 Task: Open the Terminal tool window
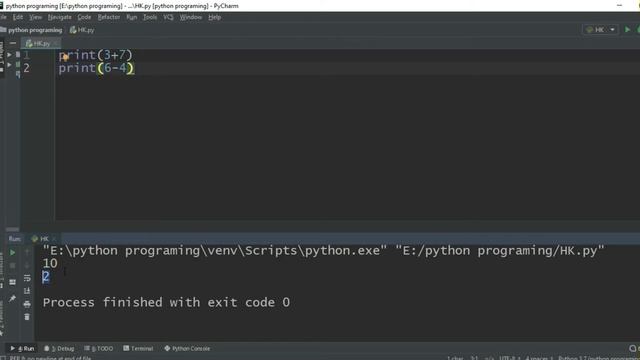138,349
